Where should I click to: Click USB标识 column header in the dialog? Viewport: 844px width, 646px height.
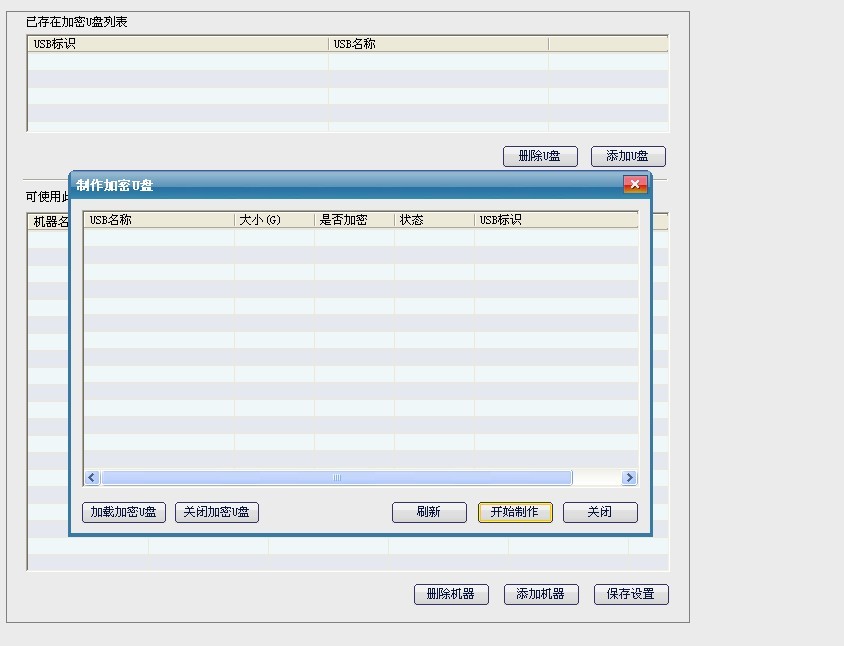(x=555, y=220)
